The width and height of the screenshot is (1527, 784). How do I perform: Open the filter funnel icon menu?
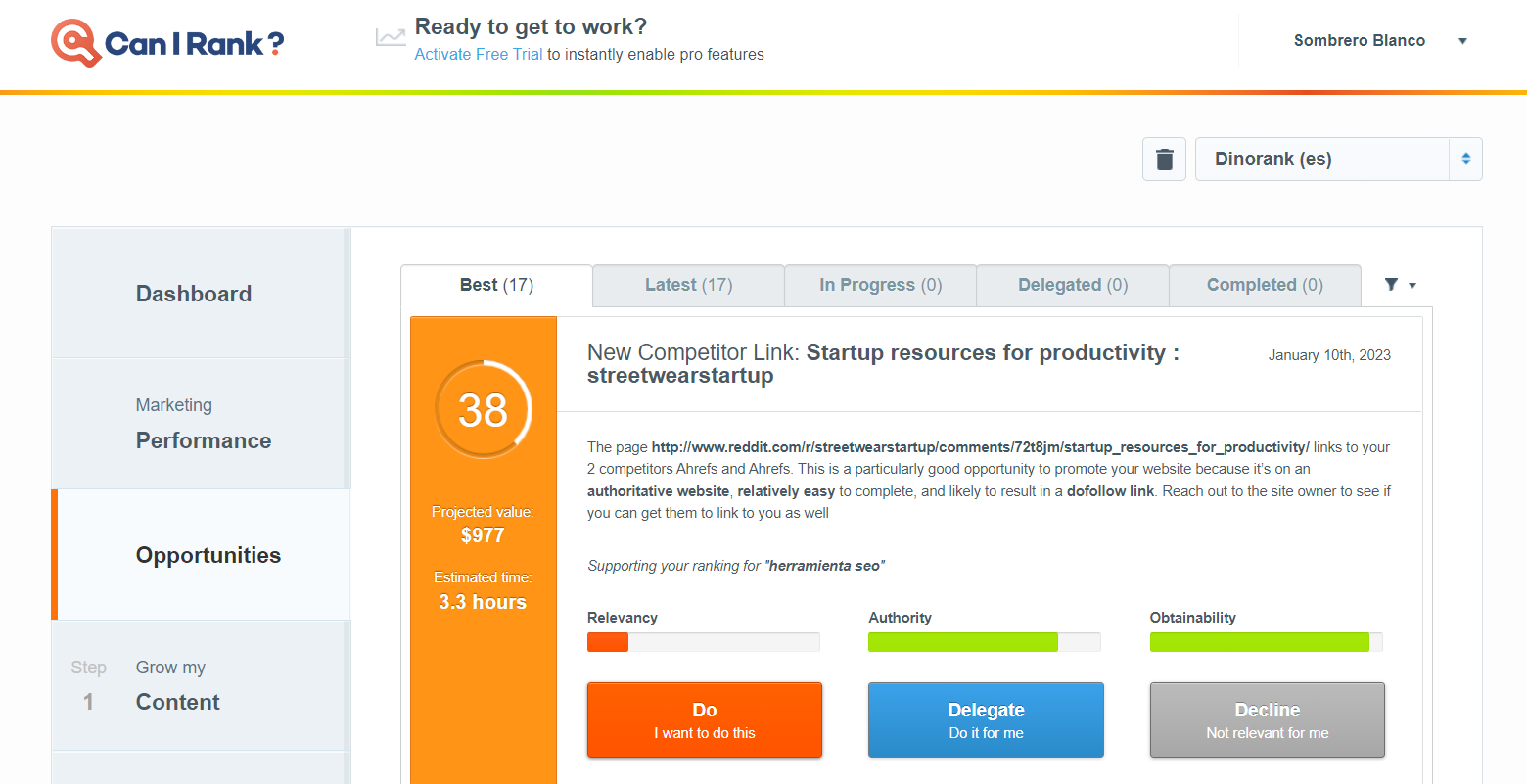tap(1391, 285)
